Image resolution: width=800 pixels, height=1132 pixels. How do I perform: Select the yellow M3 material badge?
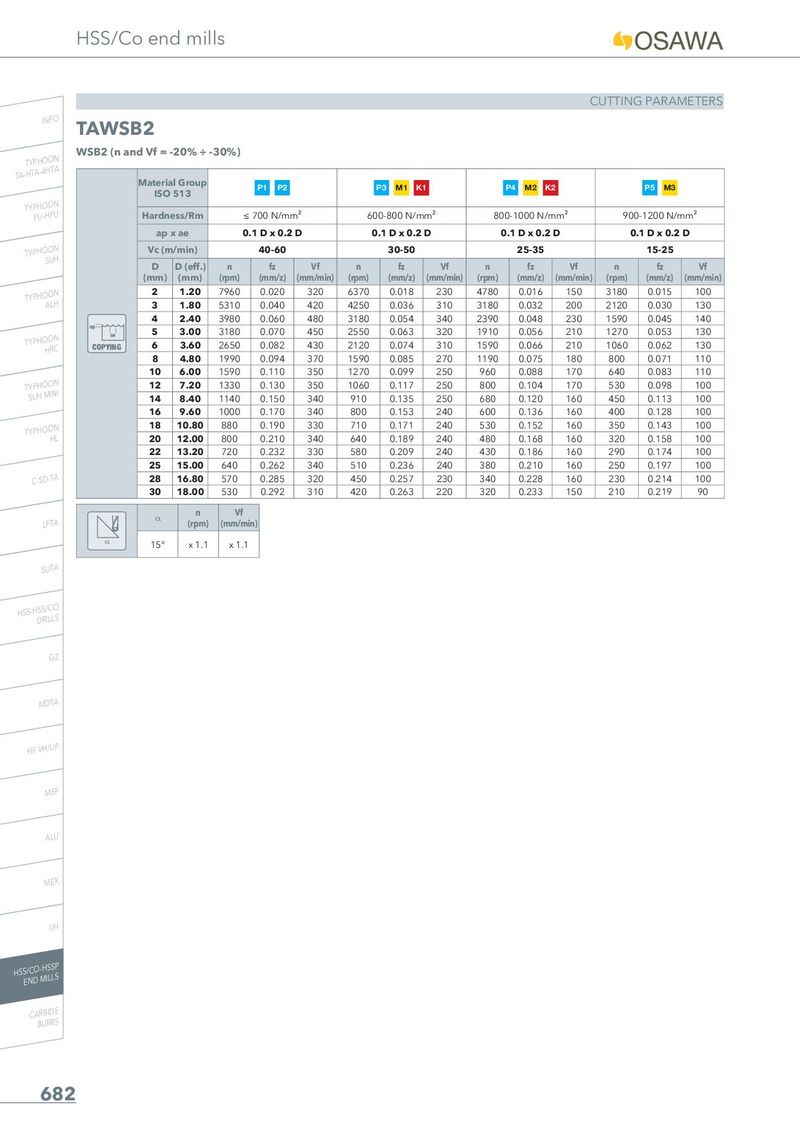click(669, 188)
